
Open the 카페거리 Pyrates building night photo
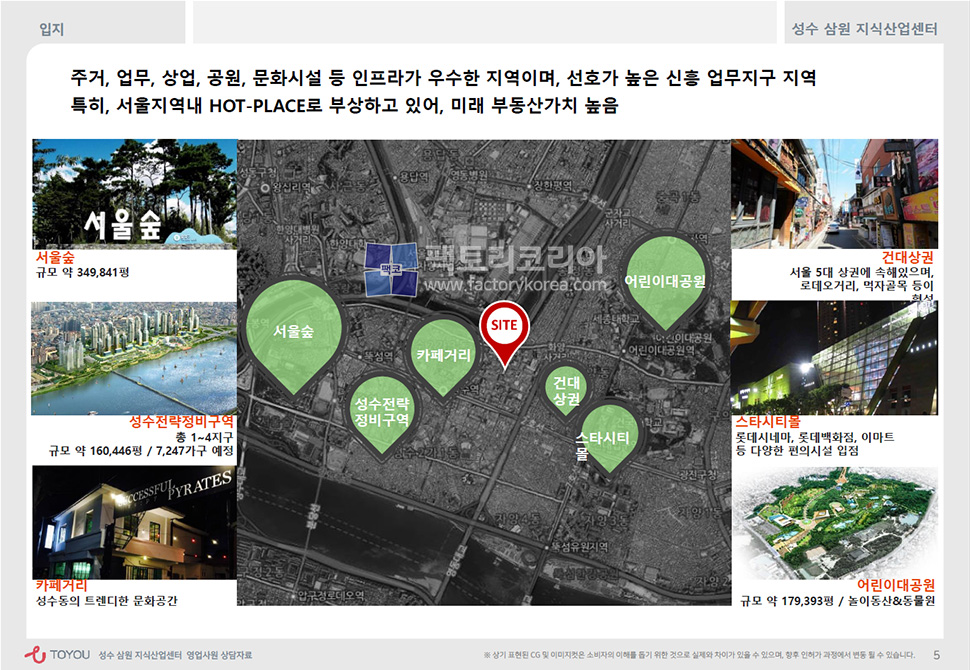click(134, 522)
